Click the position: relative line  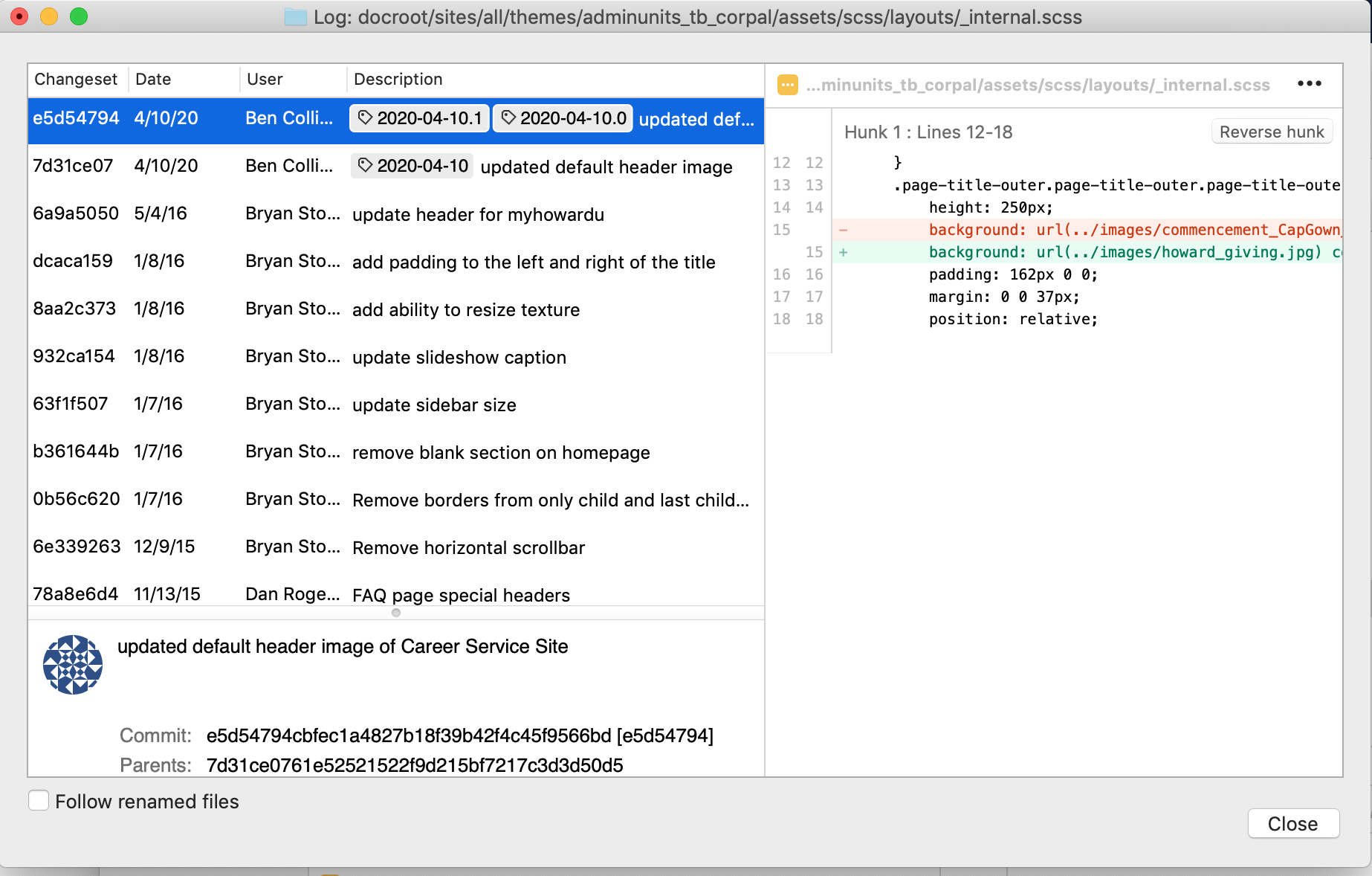pos(1013,319)
